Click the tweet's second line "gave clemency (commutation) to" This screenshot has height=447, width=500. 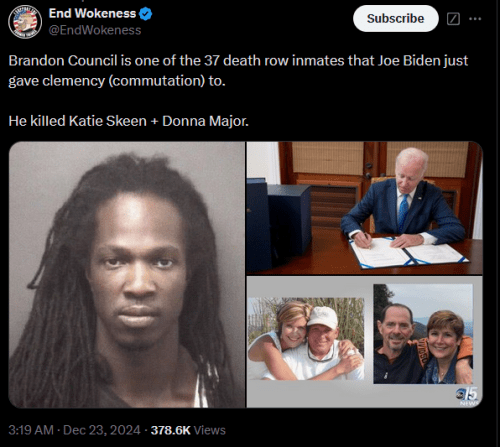tap(117, 81)
